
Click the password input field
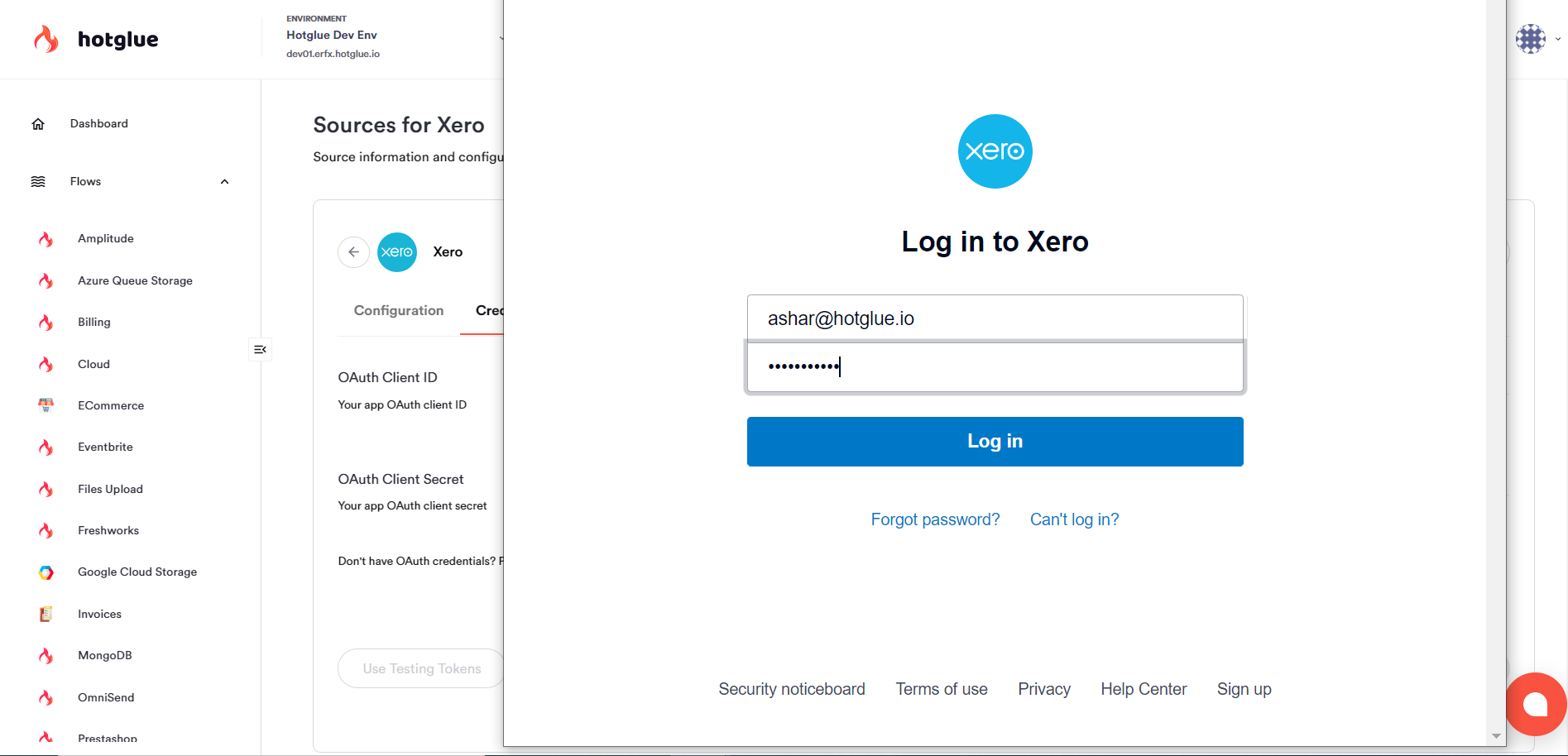click(x=995, y=367)
